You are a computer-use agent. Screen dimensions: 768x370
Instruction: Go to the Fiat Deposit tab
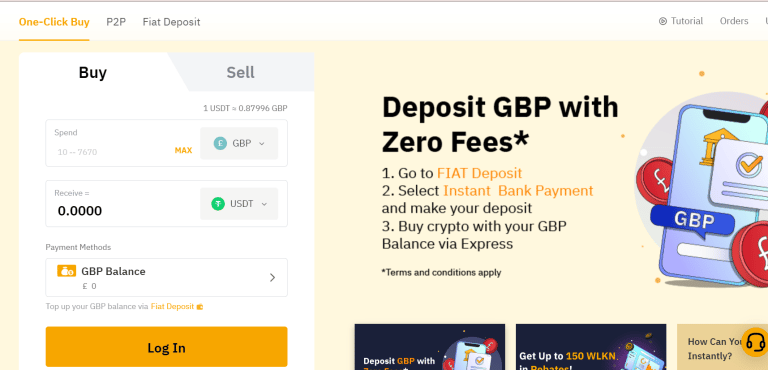coord(171,22)
